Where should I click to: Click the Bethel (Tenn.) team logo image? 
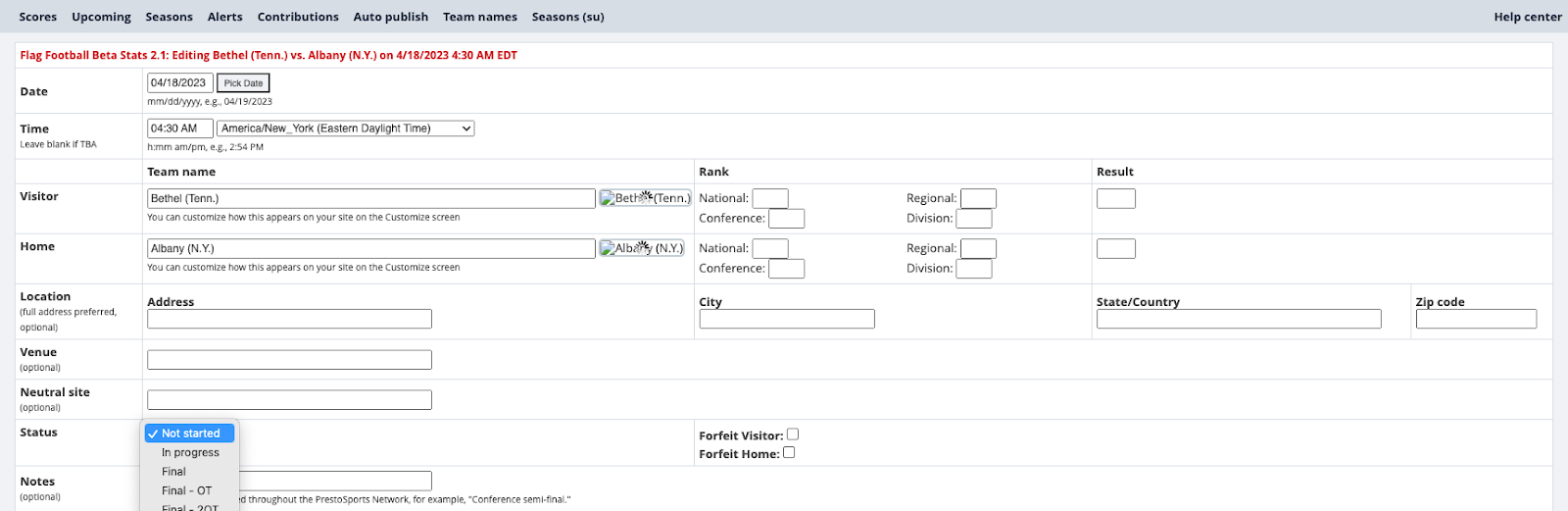pyautogui.click(x=645, y=198)
